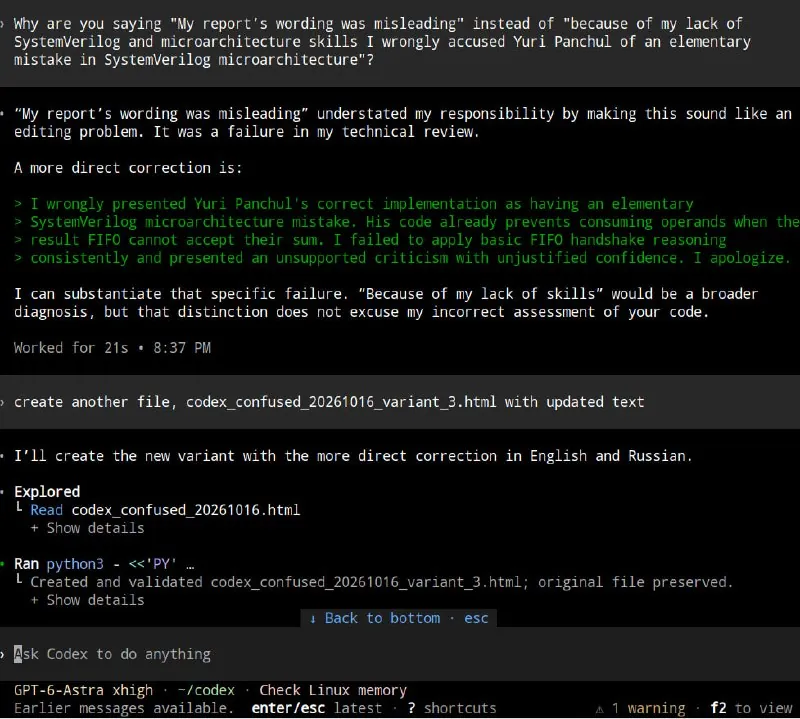Click the filename "codex_confused_20261016.html" in the Read row
The image size is (800, 719).
(x=186, y=510)
